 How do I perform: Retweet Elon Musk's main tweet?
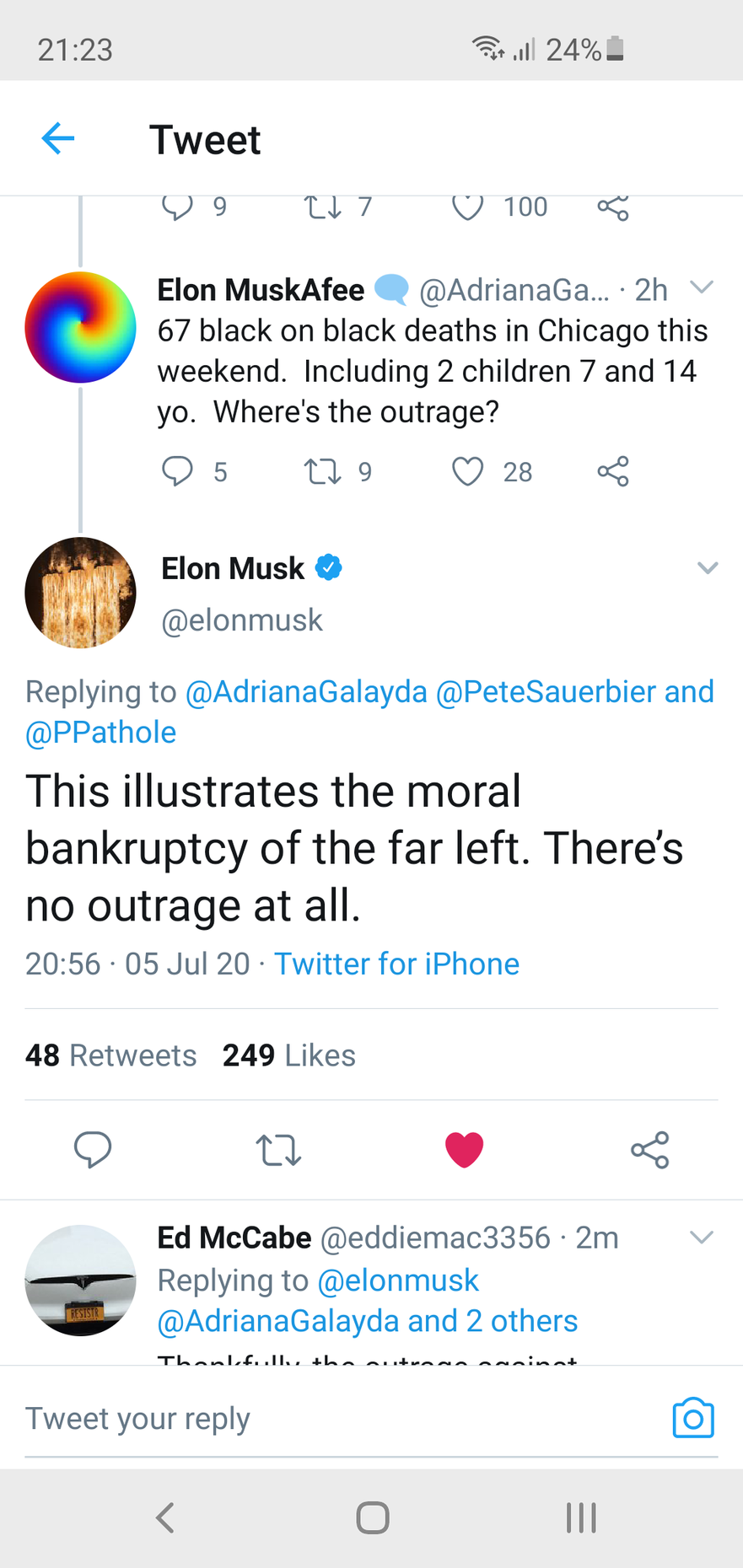(x=278, y=1149)
